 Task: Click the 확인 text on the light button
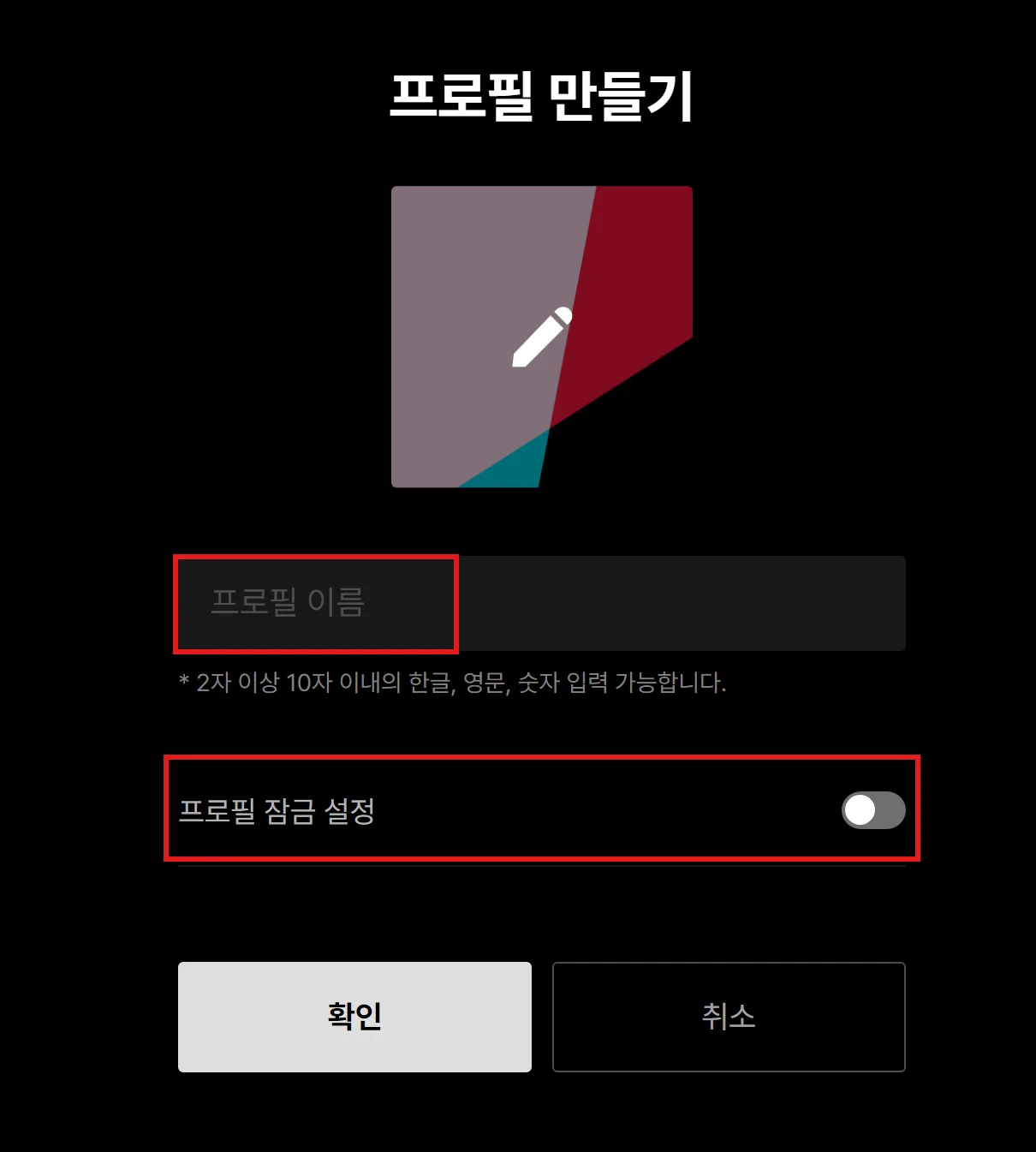point(354,1017)
